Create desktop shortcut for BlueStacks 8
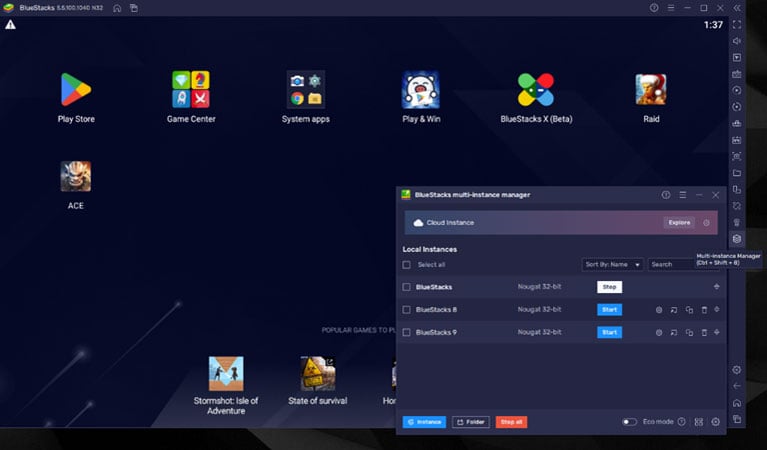Viewport: 767px width, 450px height. [674, 310]
